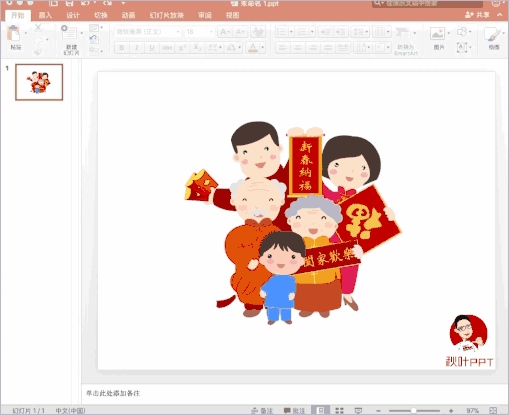
Task: Open the Animations (动画) tab
Action: pyautogui.click(x=128, y=15)
